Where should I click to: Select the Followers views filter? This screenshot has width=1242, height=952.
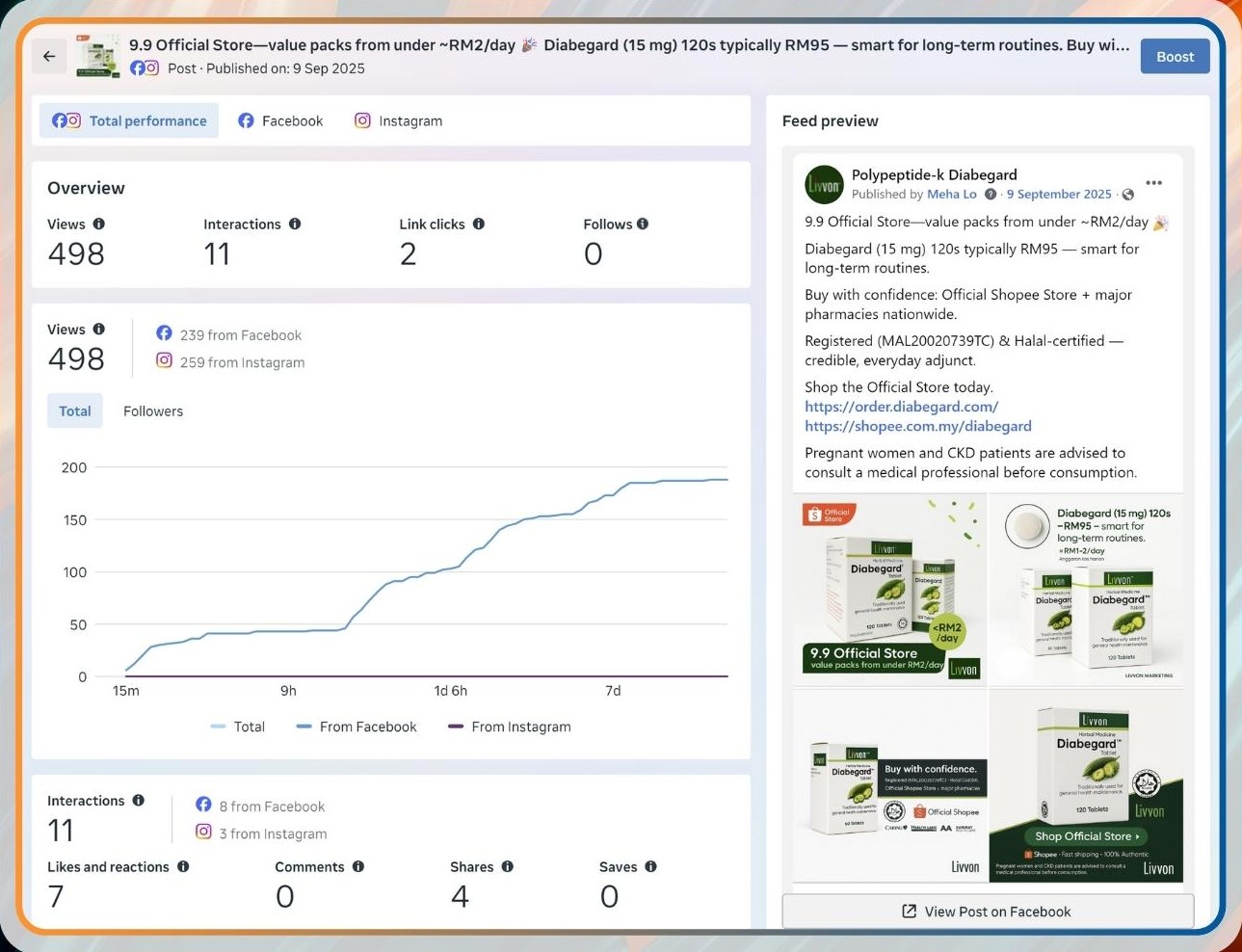(x=153, y=410)
